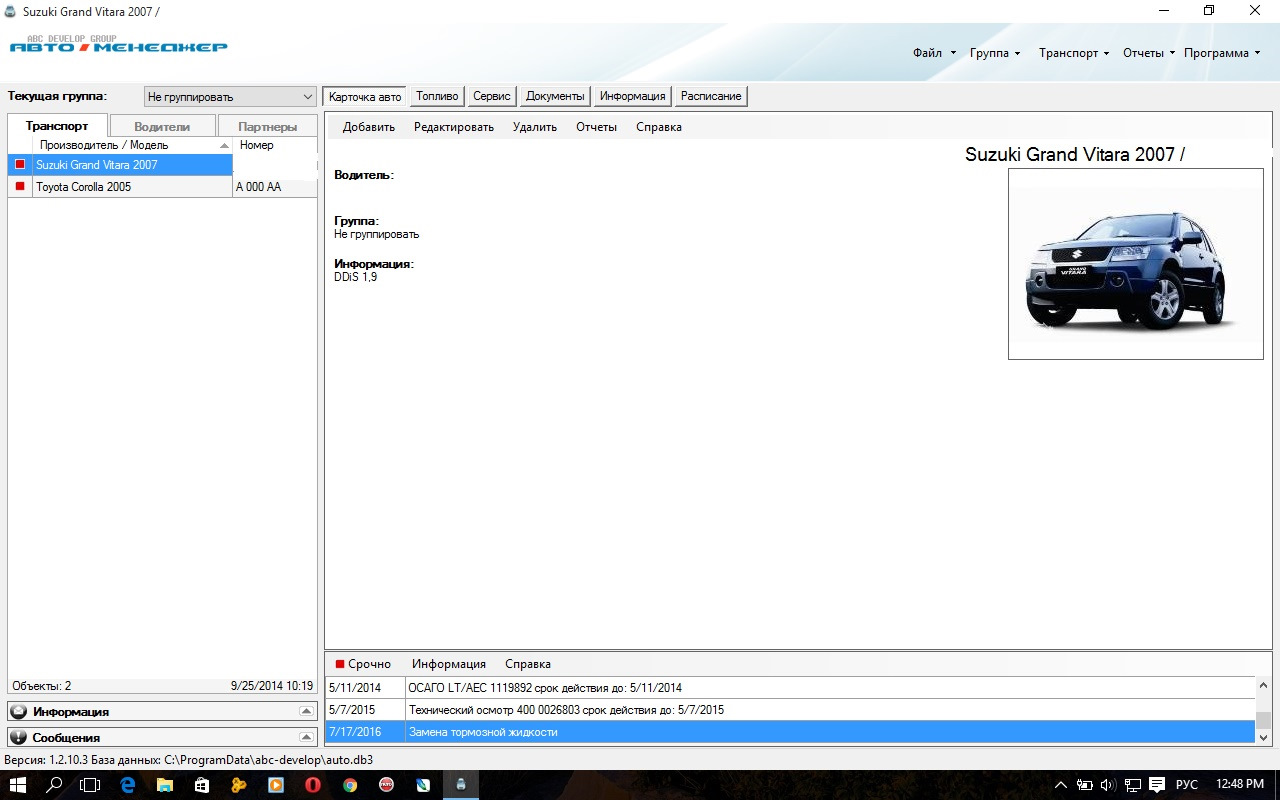Open Task View on the taskbar
The height and width of the screenshot is (800, 1280).
coord(91,784)
